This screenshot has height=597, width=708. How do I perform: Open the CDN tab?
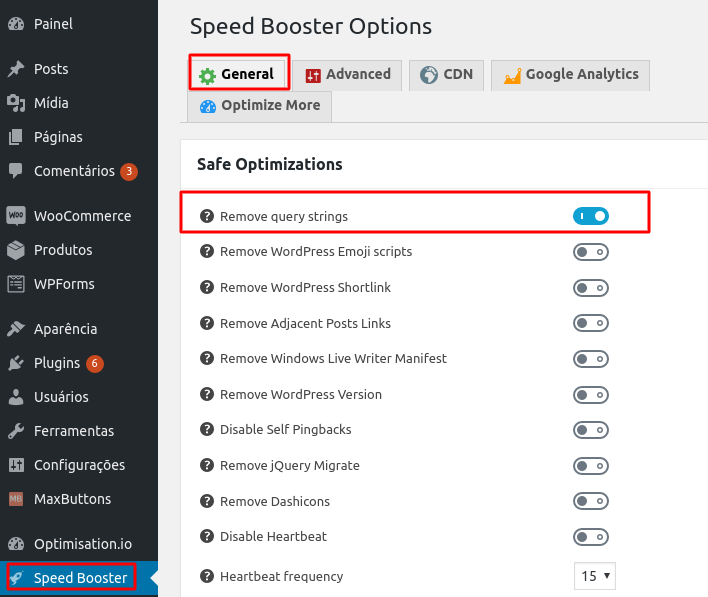(x=446, y=75)
